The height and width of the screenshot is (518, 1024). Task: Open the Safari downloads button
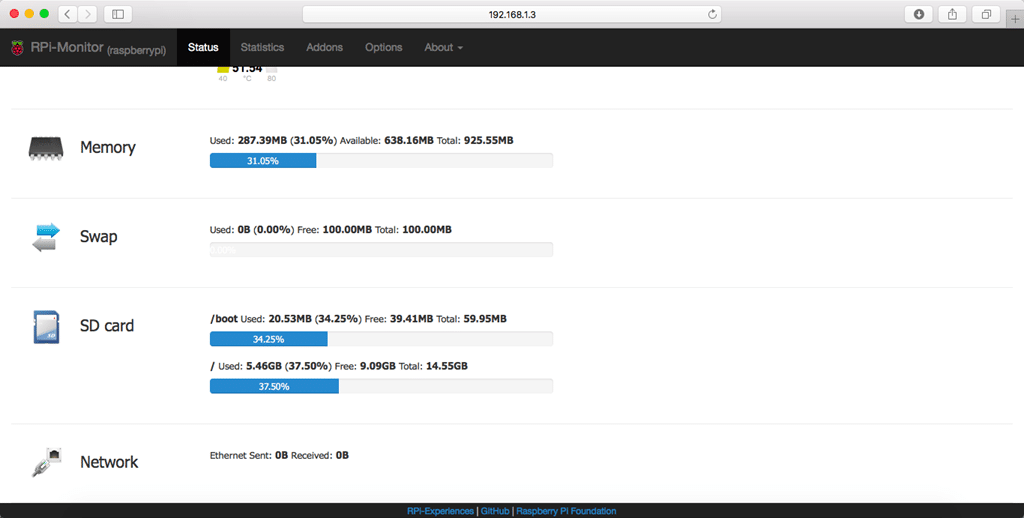tap(918, 14)
